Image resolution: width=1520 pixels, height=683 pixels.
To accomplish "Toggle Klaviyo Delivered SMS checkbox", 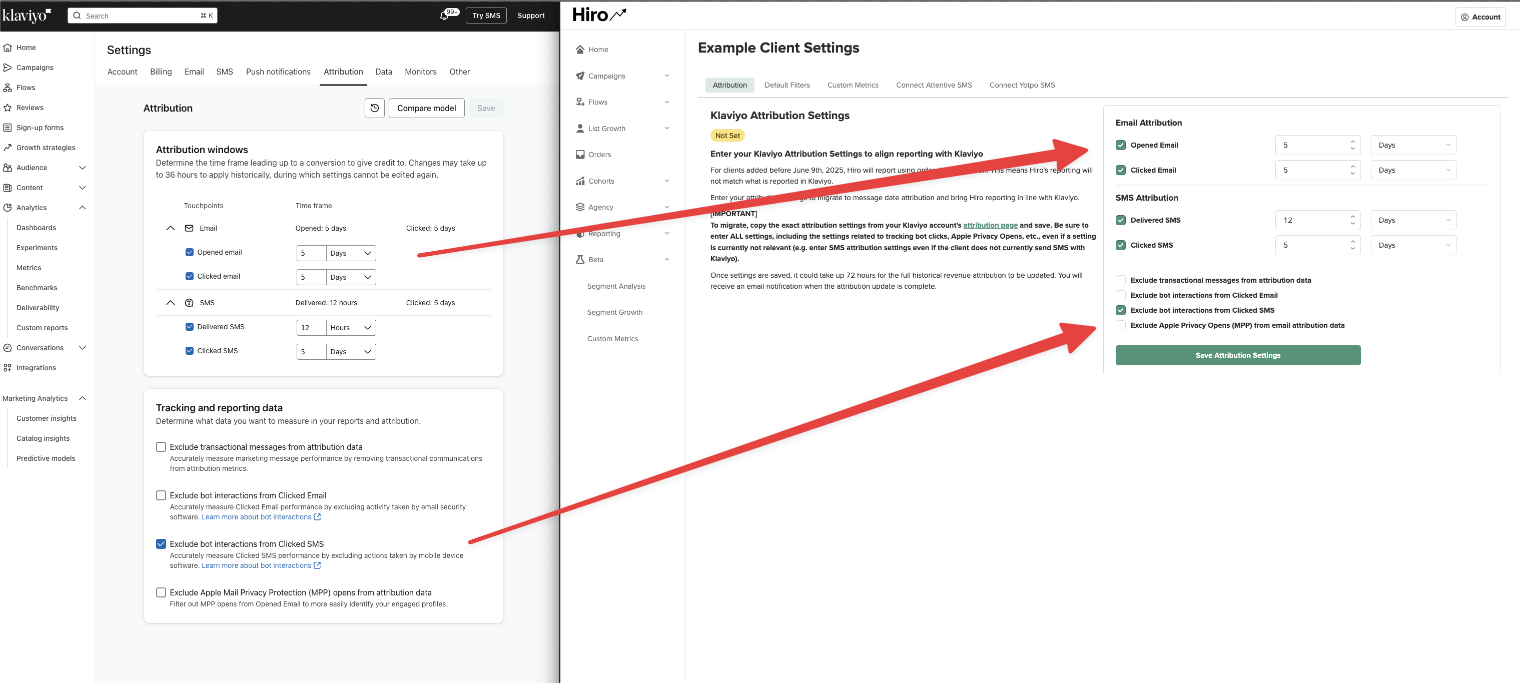I will pyautogui.click(x=190, y=326).
